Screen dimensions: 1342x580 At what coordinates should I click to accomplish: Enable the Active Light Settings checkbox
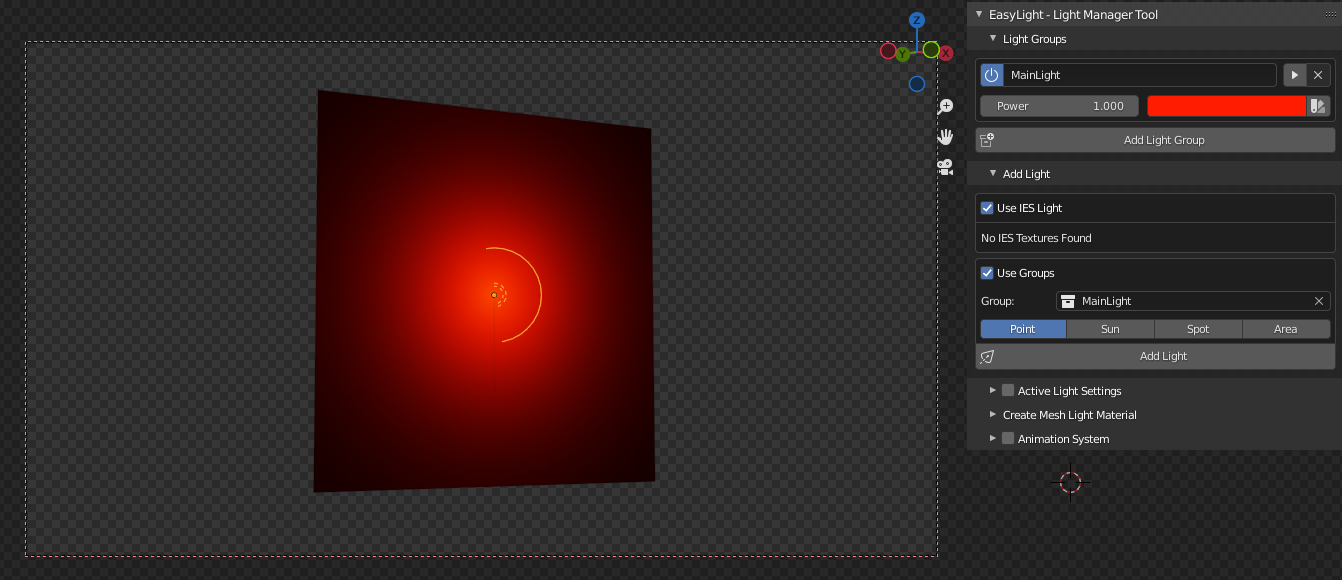coord(1008,391)
